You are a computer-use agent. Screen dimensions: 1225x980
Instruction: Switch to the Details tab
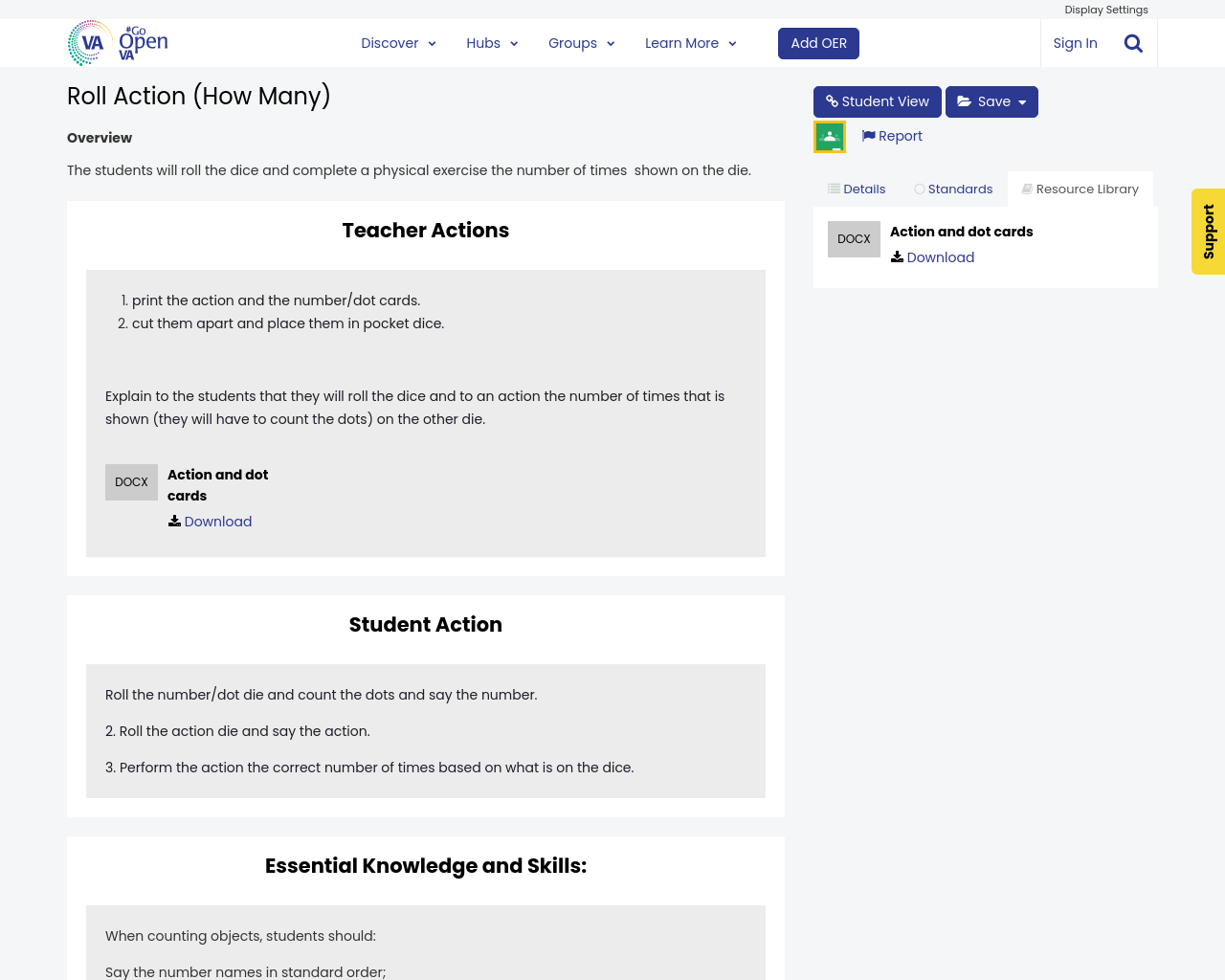tap(857, 189)
